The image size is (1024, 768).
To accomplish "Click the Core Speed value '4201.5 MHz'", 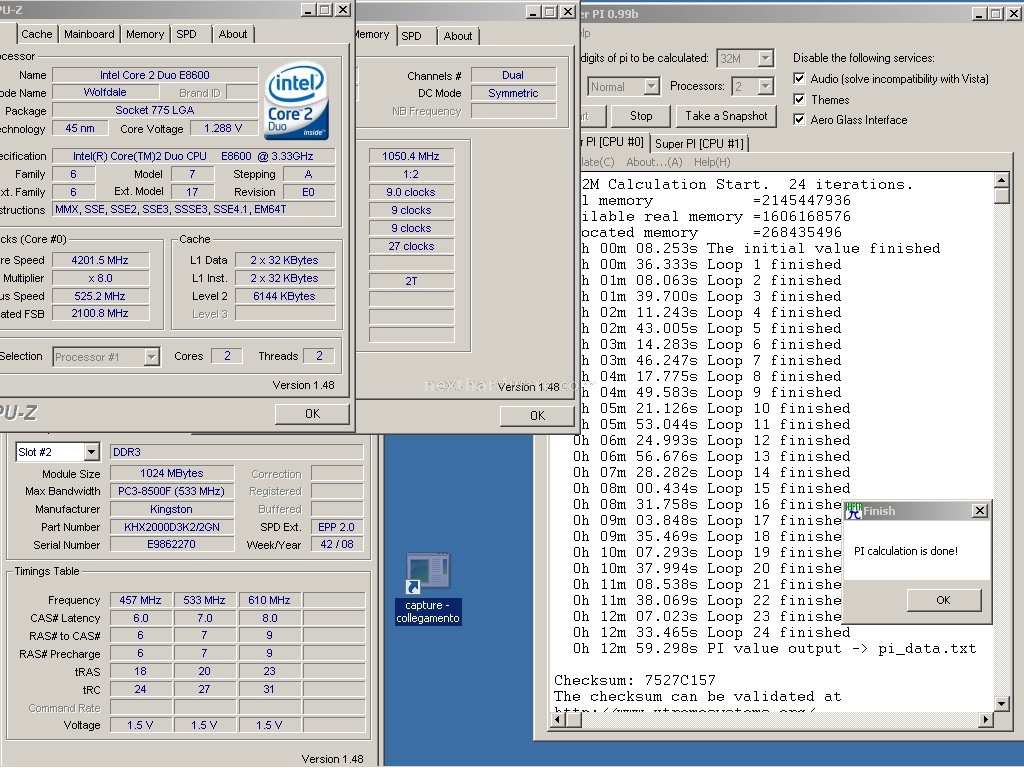I will pos(100,260).
